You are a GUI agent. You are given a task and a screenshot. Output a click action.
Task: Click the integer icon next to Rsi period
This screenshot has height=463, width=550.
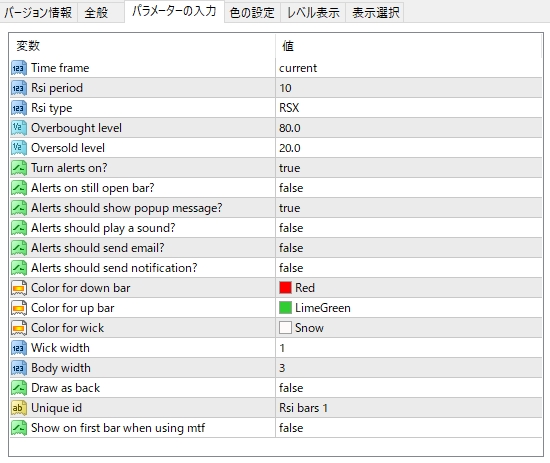pyautogui.click(x=19, y=88)
